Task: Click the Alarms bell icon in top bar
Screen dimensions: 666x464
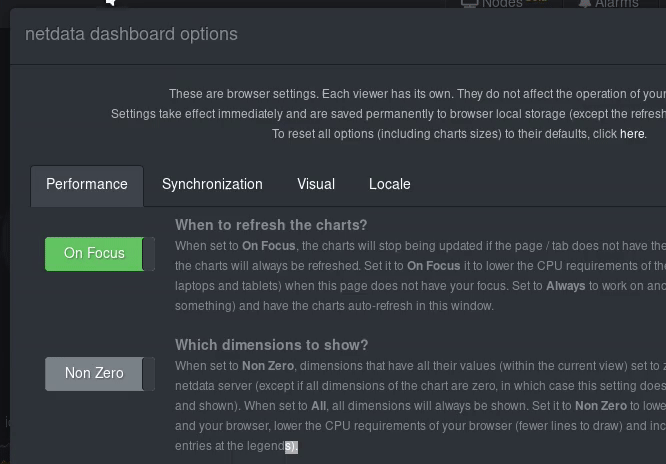Action: pyautogui.click(x=585, y=4)
